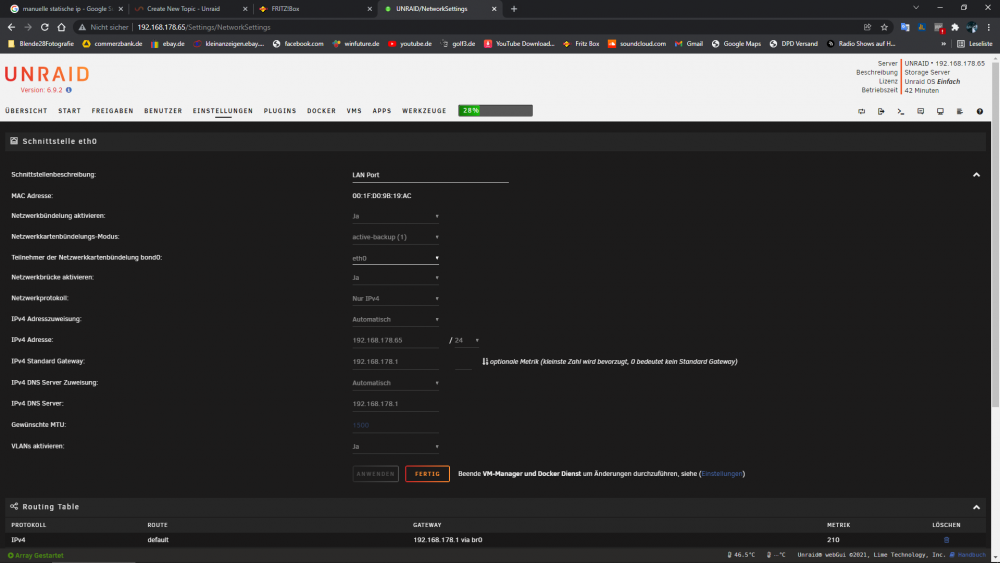Open the web terminal icon
This screenshot has width=1000, height=563.
click(901, 111)
